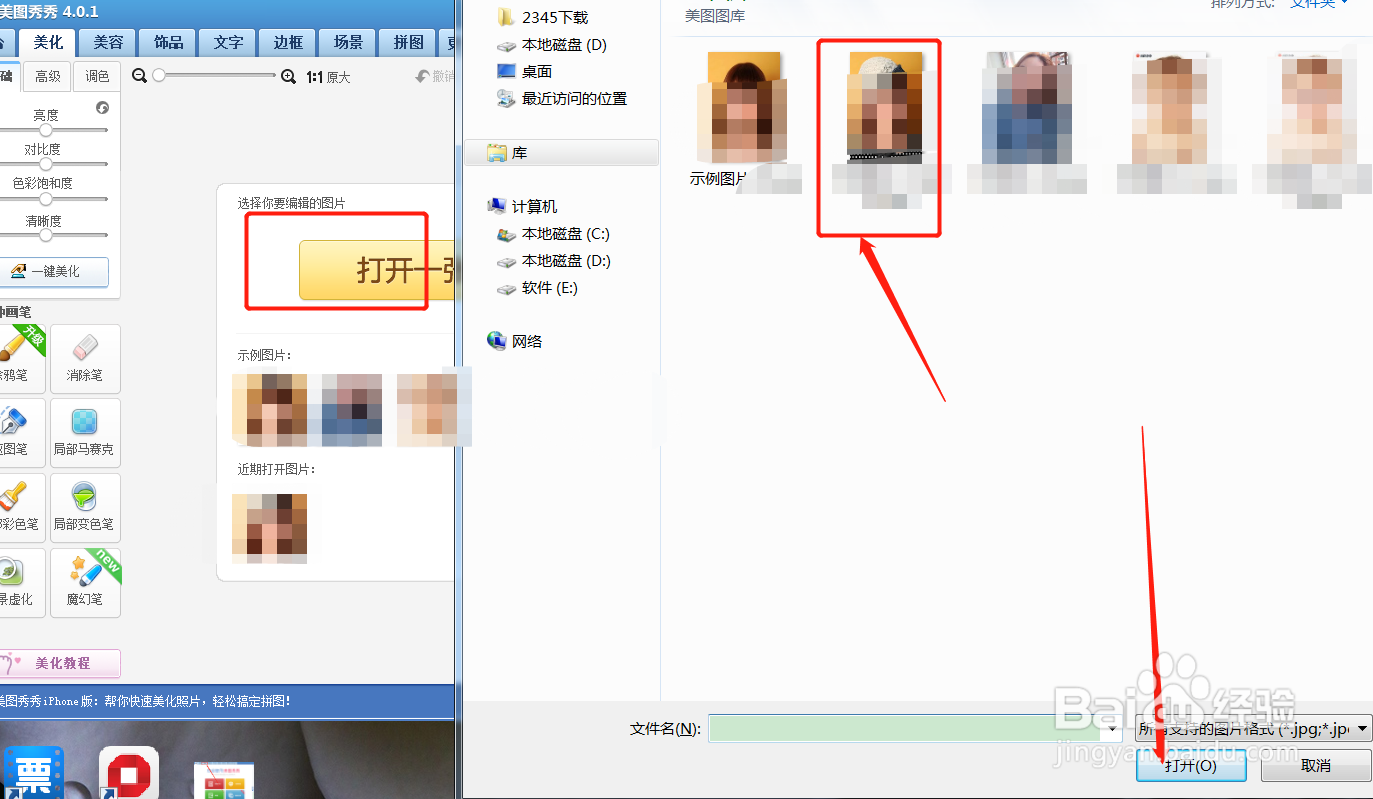The width and height of the screenshot is (1373, 799).
Task: Open the colorful tiles desktop file icon
Action: tap(224, 780)
